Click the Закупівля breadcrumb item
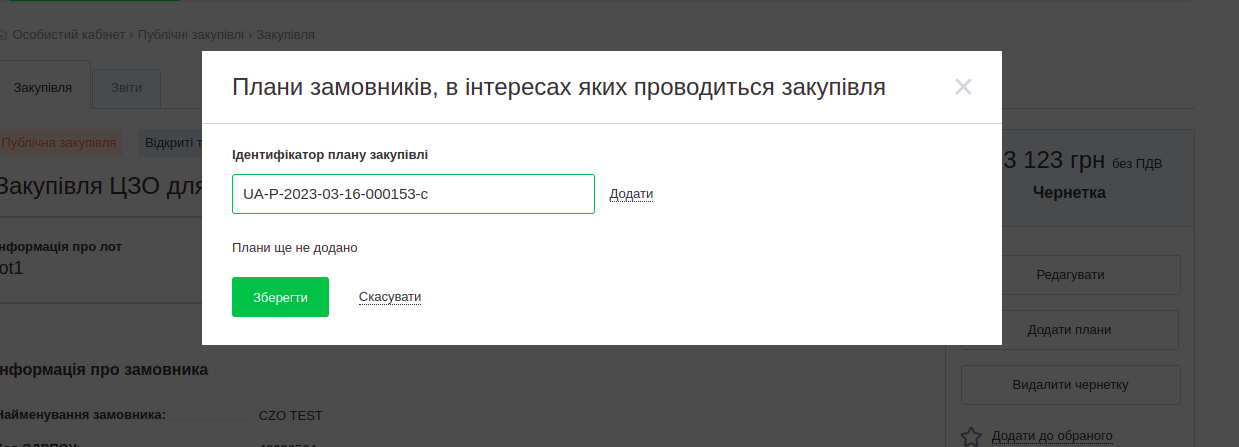This screenshot has width=1239, height=447. [x=286, y=34]
